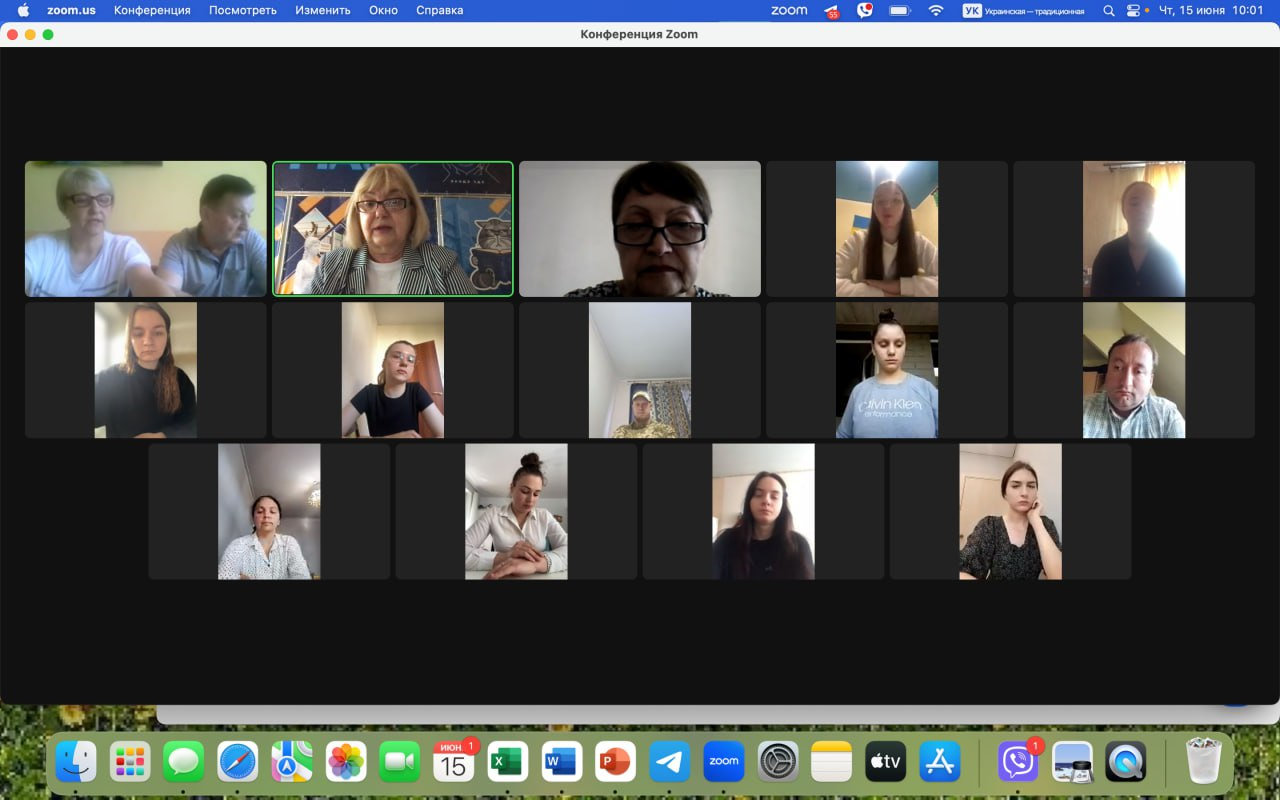Open Maps app in the dock
This screenshot has width=1280, height=800.
(x=292, y=762)
